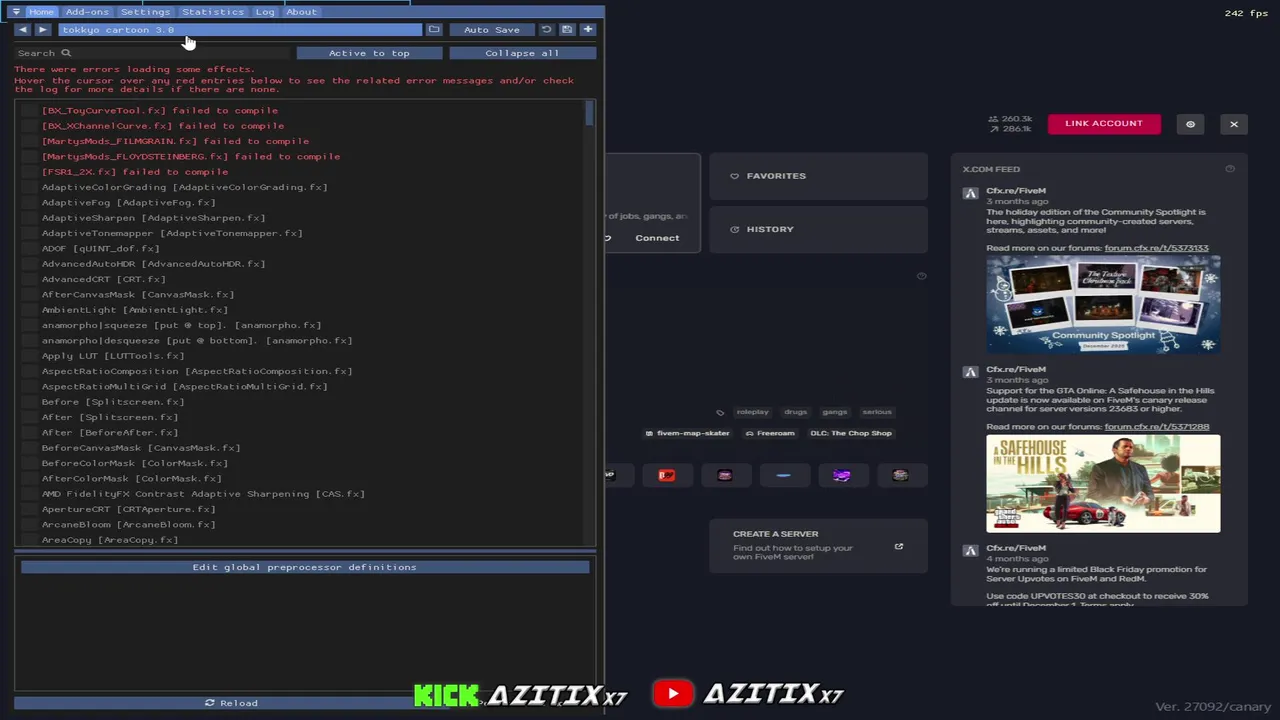Screen dimensions: 1280x720
Task: Click the reset preset undo icon
Action: pos(546,30)
